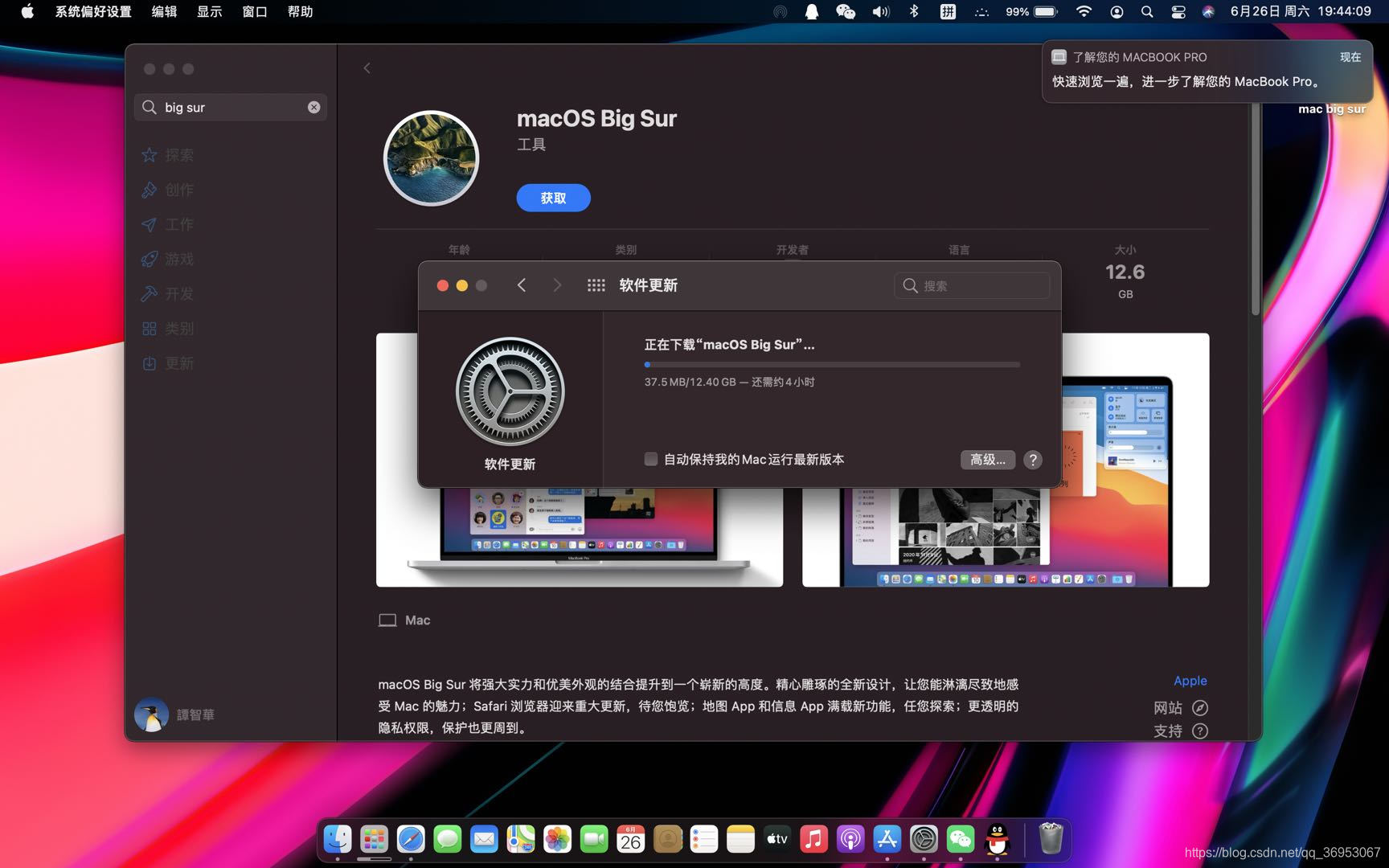1389x868 pixels.
Task: Open Calendar showing 26 in Dock
Action: pos(631,840)
